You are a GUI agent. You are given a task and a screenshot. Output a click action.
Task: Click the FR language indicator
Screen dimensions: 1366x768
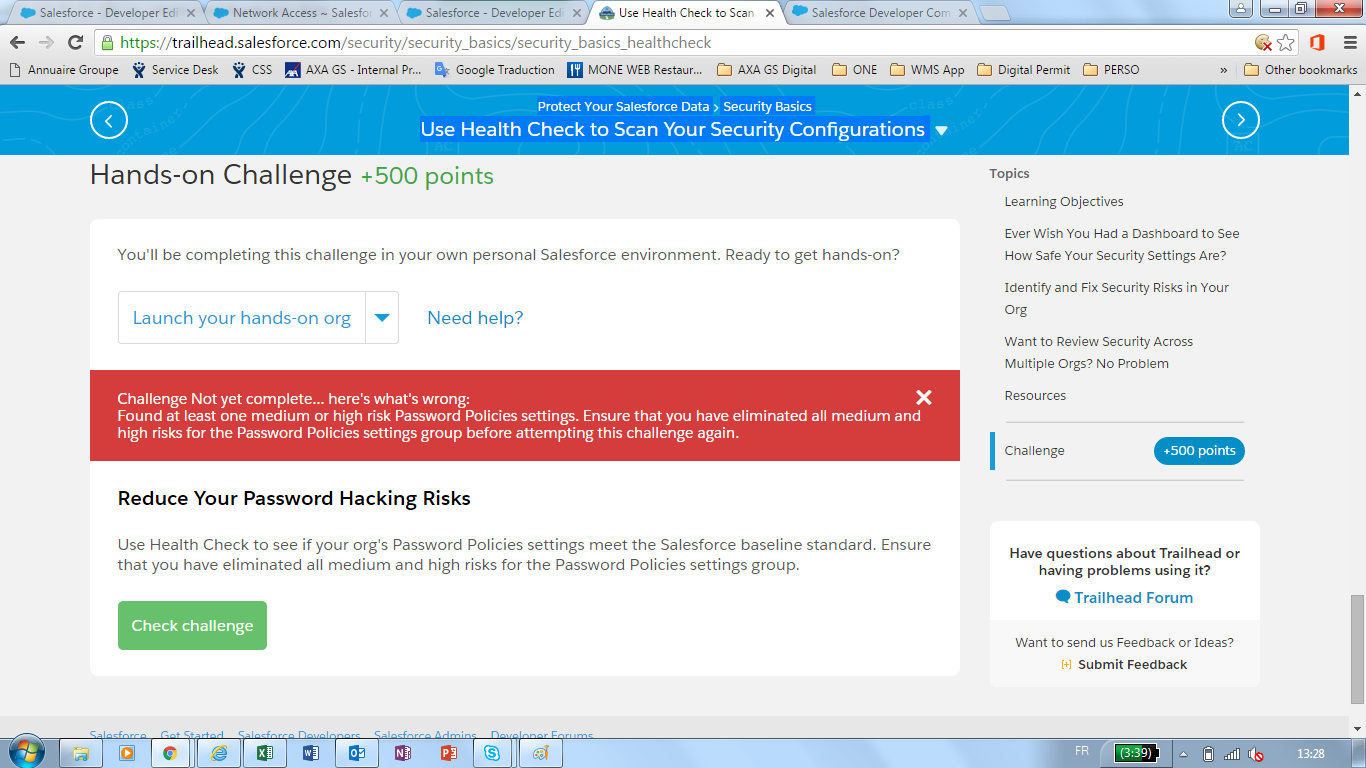tap(1082, 751)
